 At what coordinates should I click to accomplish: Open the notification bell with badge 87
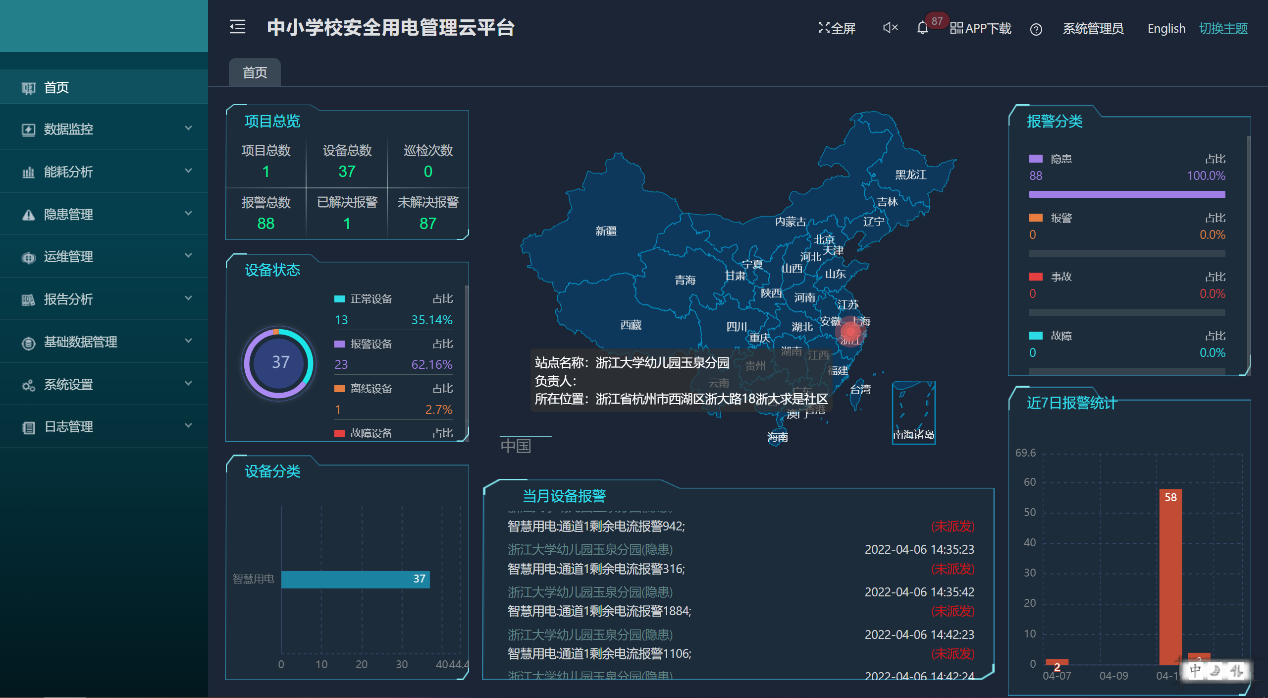pos(923,28)
